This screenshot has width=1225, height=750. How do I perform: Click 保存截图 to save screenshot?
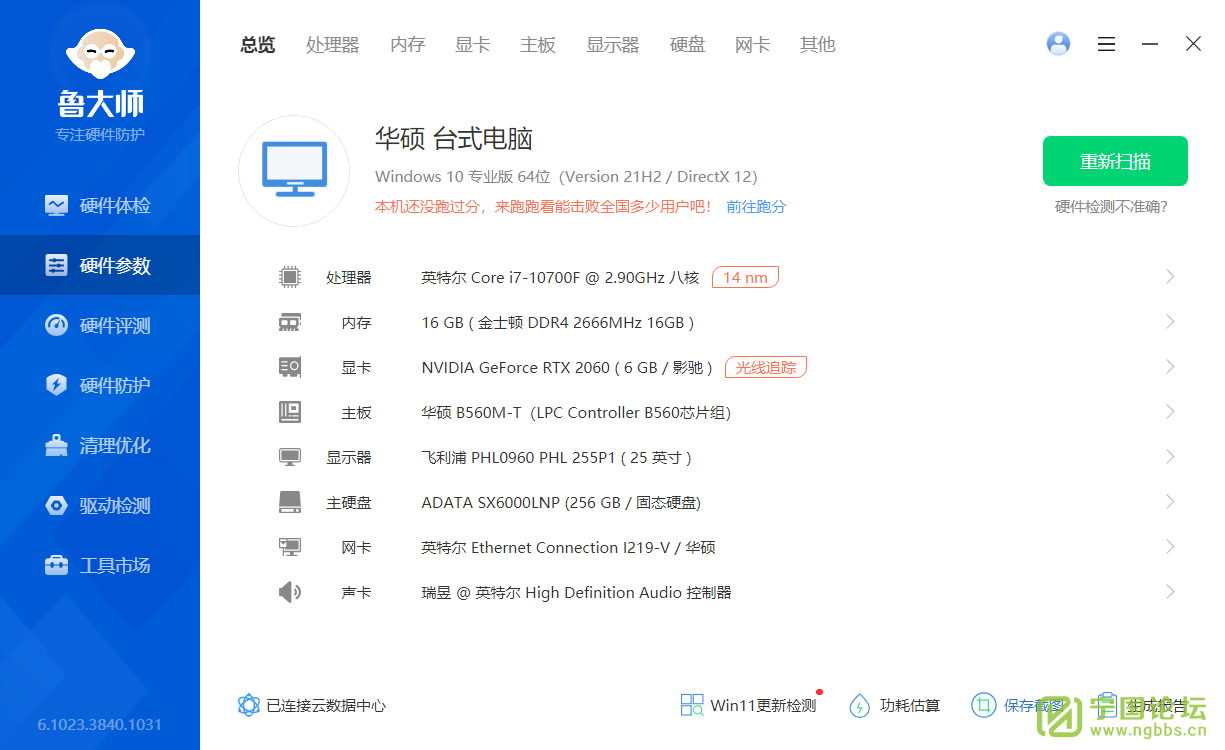[1019, 705]
